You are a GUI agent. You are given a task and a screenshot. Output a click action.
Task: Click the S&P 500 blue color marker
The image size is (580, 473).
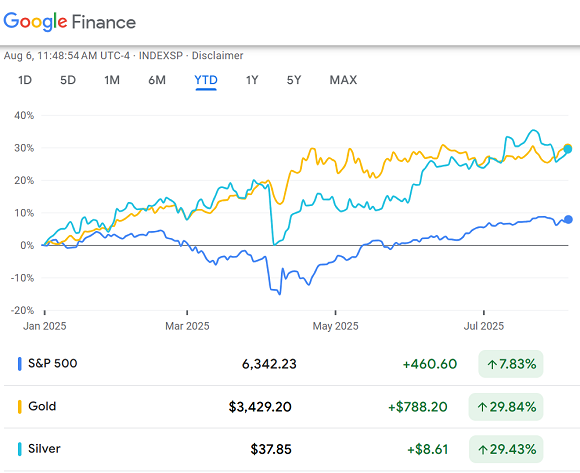click(20, 364)
